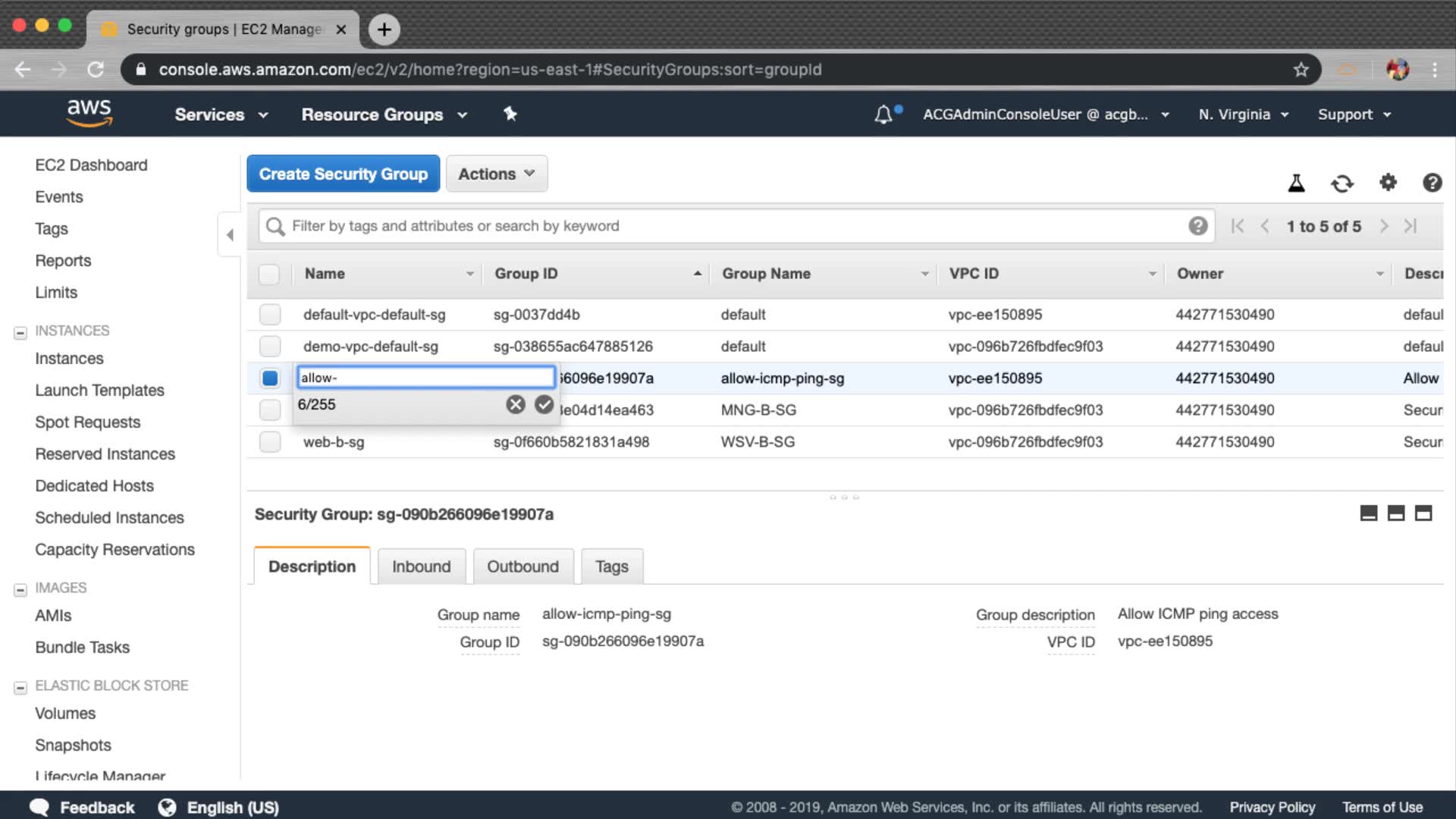Open table settings gear icon
1456x819 pixels.
click(x=1388, y=182)
